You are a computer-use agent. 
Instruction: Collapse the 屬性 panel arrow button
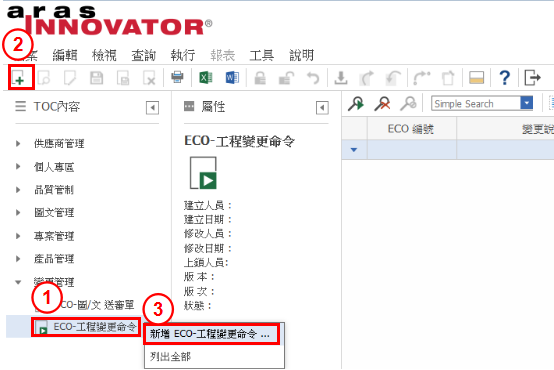[x=322, y=108]
